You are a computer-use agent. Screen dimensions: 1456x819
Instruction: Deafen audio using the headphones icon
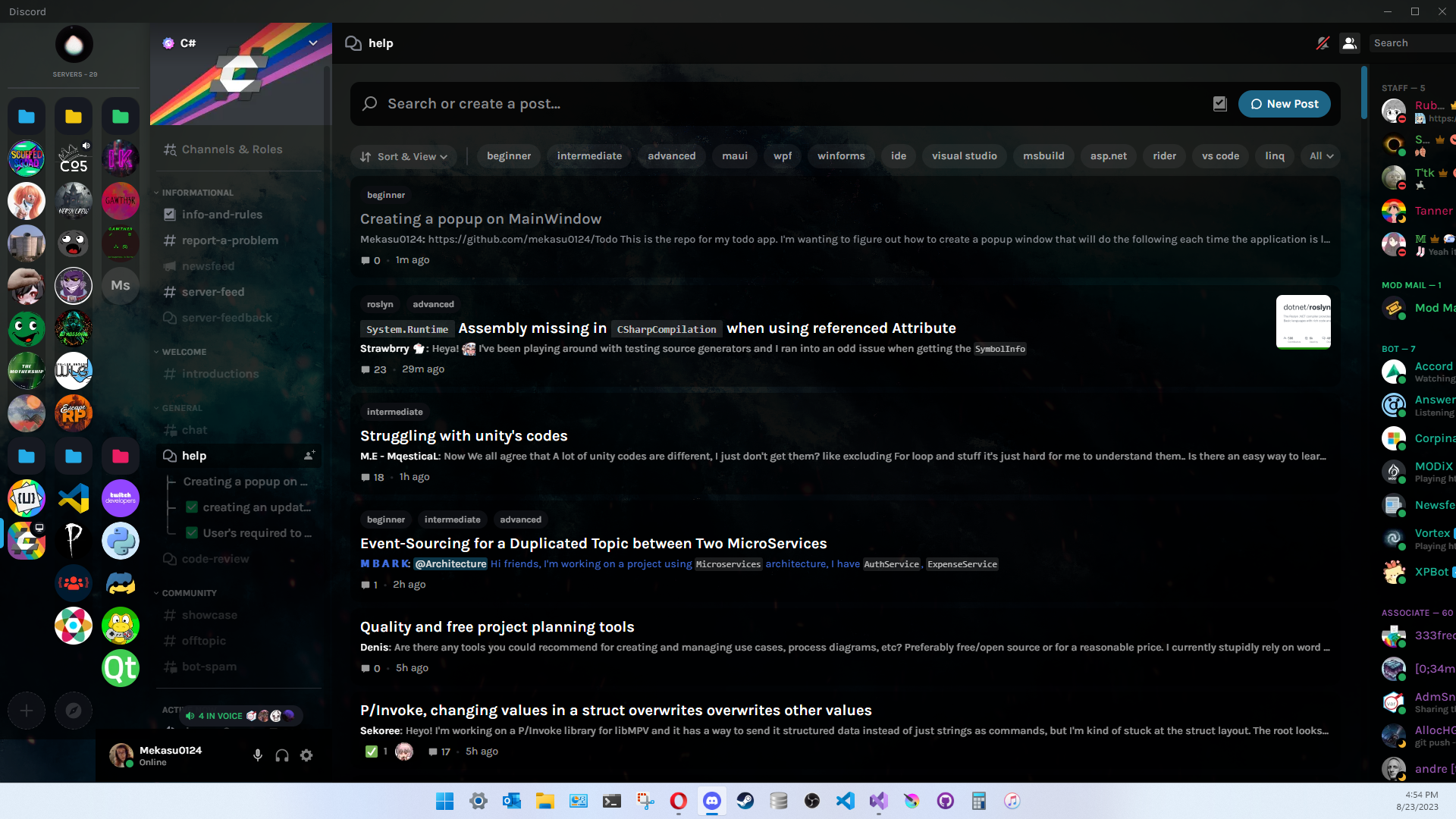pyautogui.click(x=281, y=755)
